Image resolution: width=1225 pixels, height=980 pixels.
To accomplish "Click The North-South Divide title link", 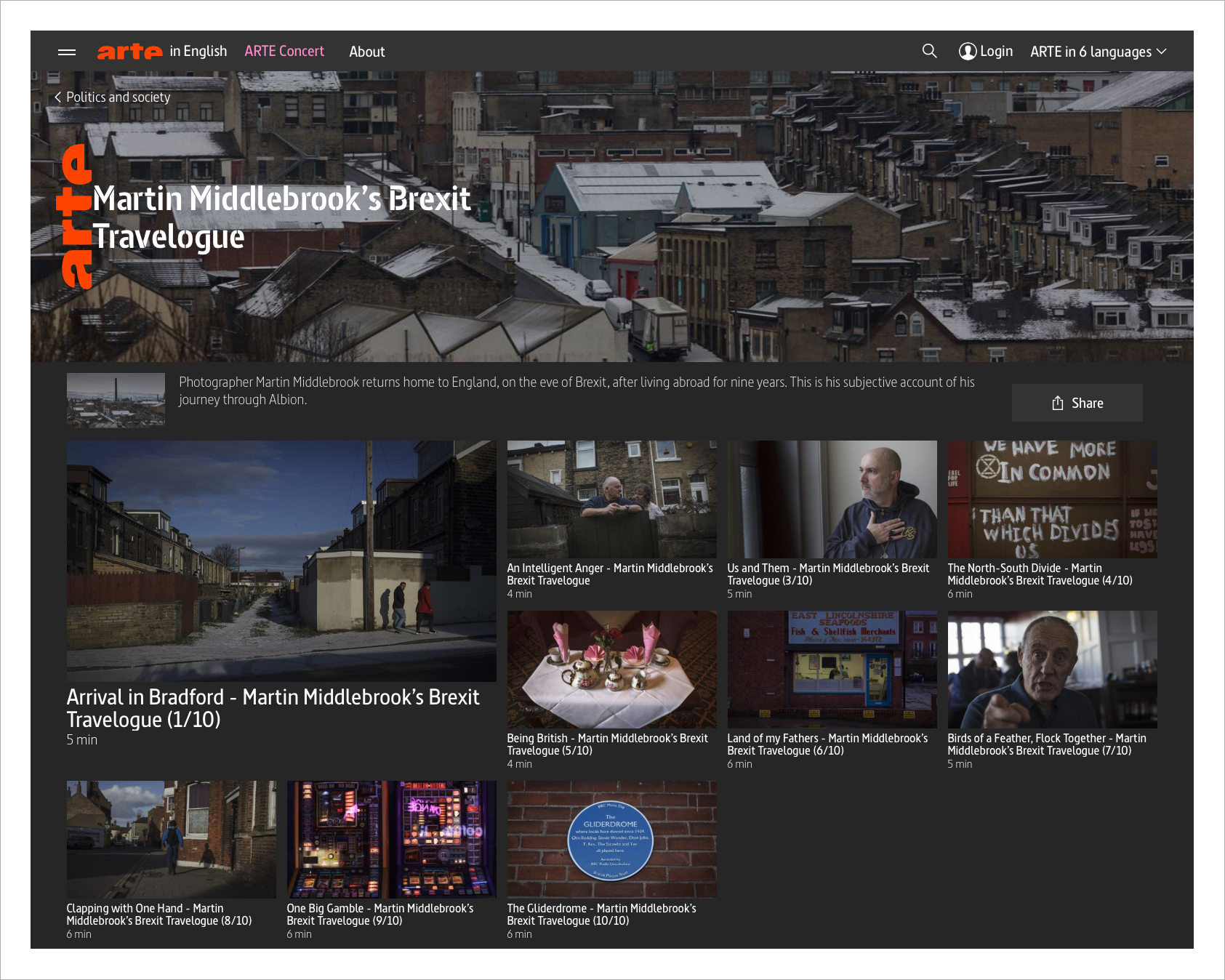I will pos(1040,574).
